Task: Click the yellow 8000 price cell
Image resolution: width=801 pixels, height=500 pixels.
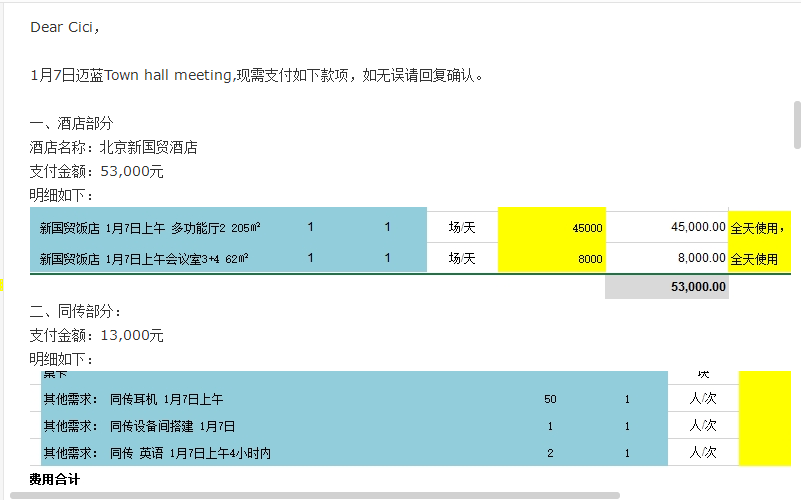Action: tap(551, 259)
